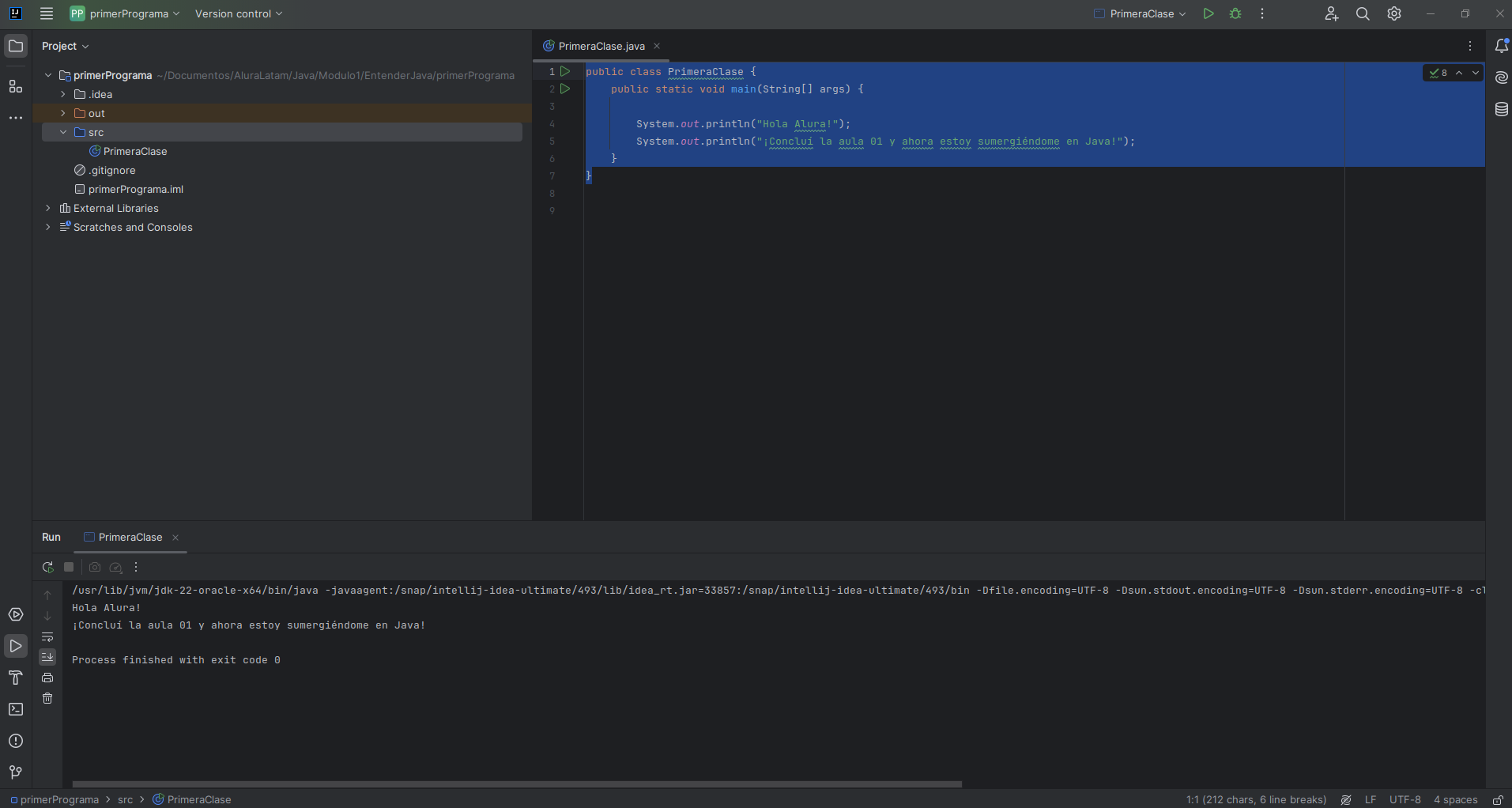
Task: Open the 4 spaces indent settings
Action: (x=1456, y=799)
